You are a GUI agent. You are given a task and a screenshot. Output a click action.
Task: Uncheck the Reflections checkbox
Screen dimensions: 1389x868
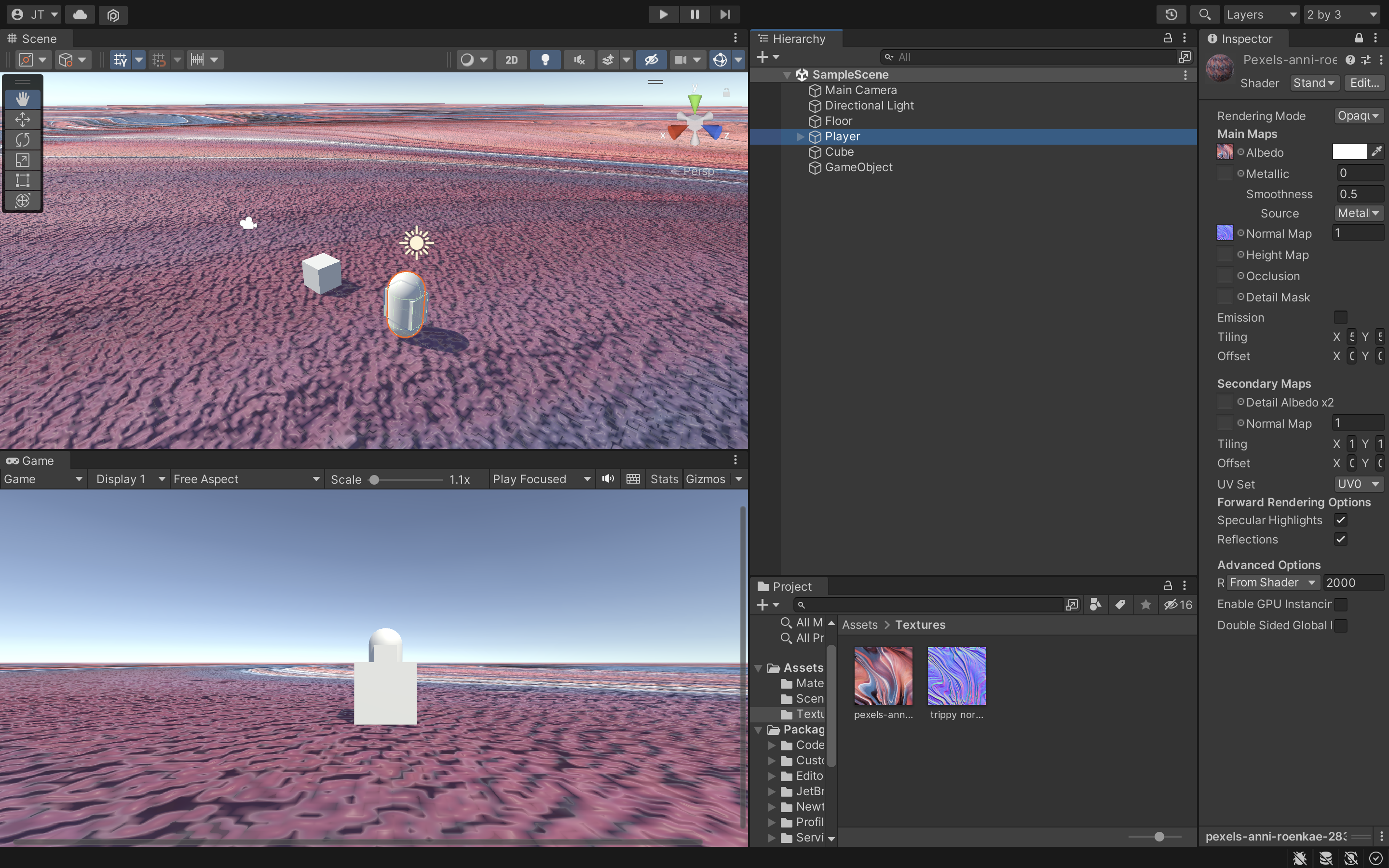pos(1340,540)
